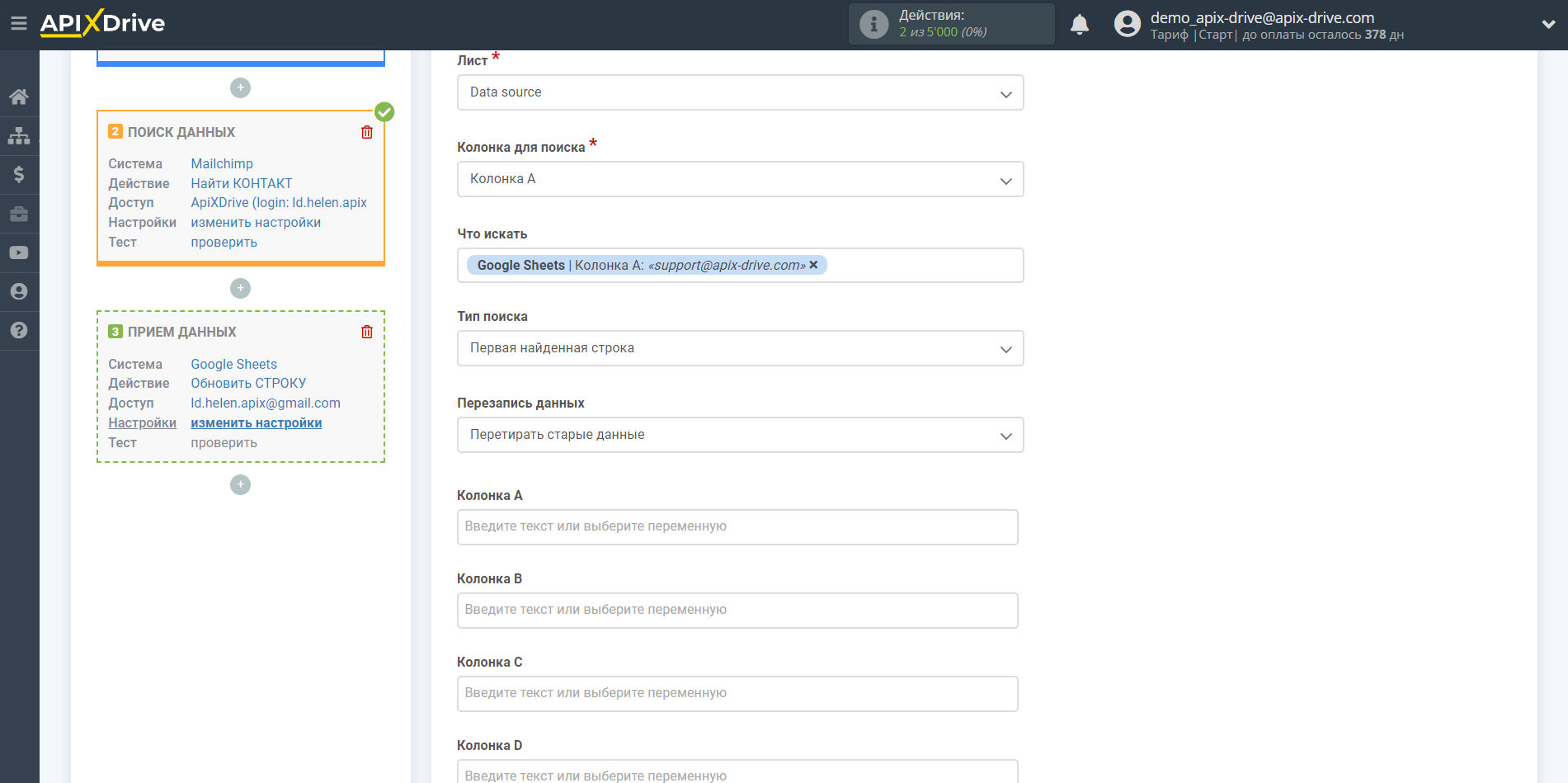Click the Колонка B input field
This screenshot has height=783, width=1568.
737,611
